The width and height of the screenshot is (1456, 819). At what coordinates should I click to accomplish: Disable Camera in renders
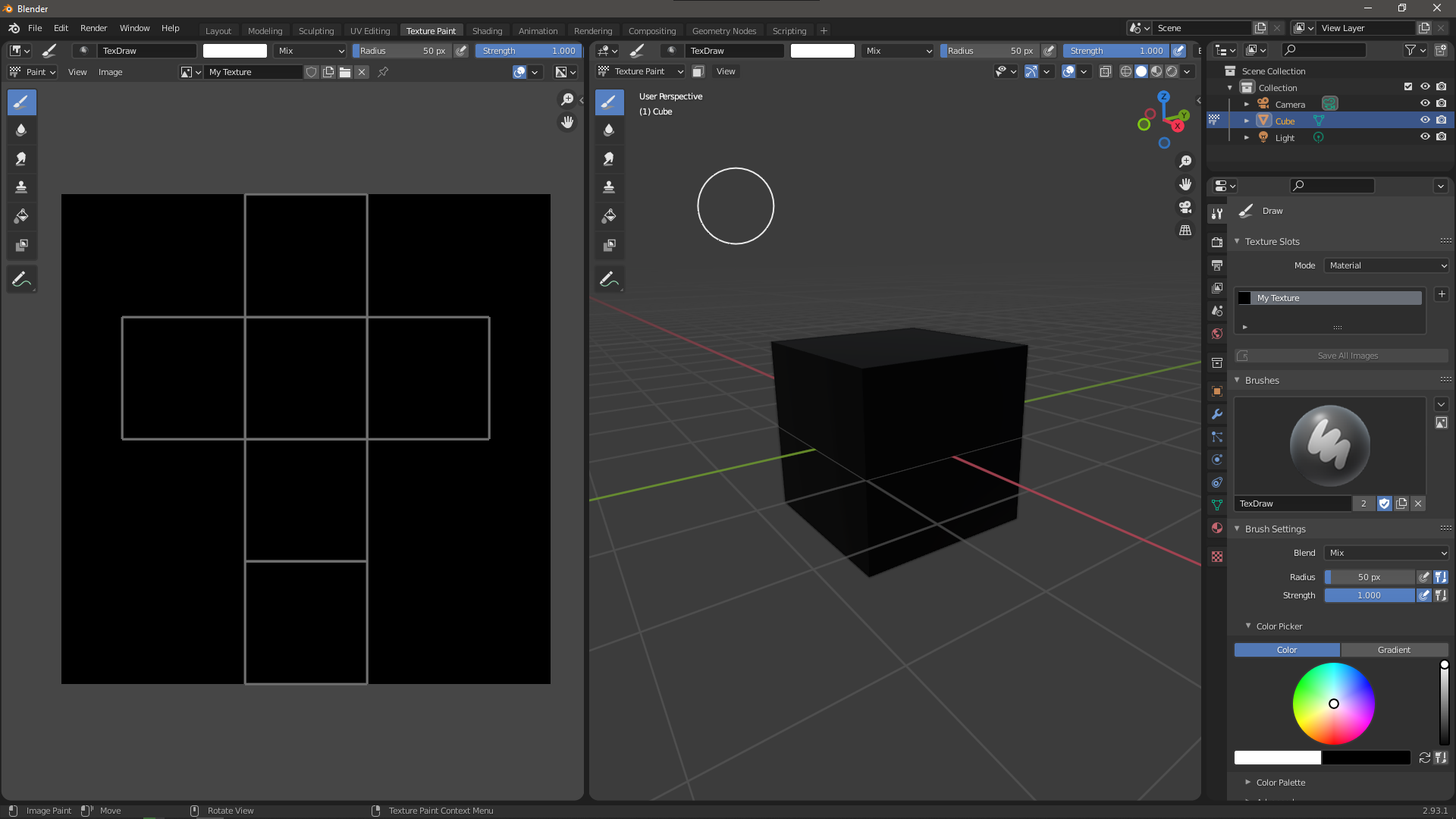tap(1442, 104)
